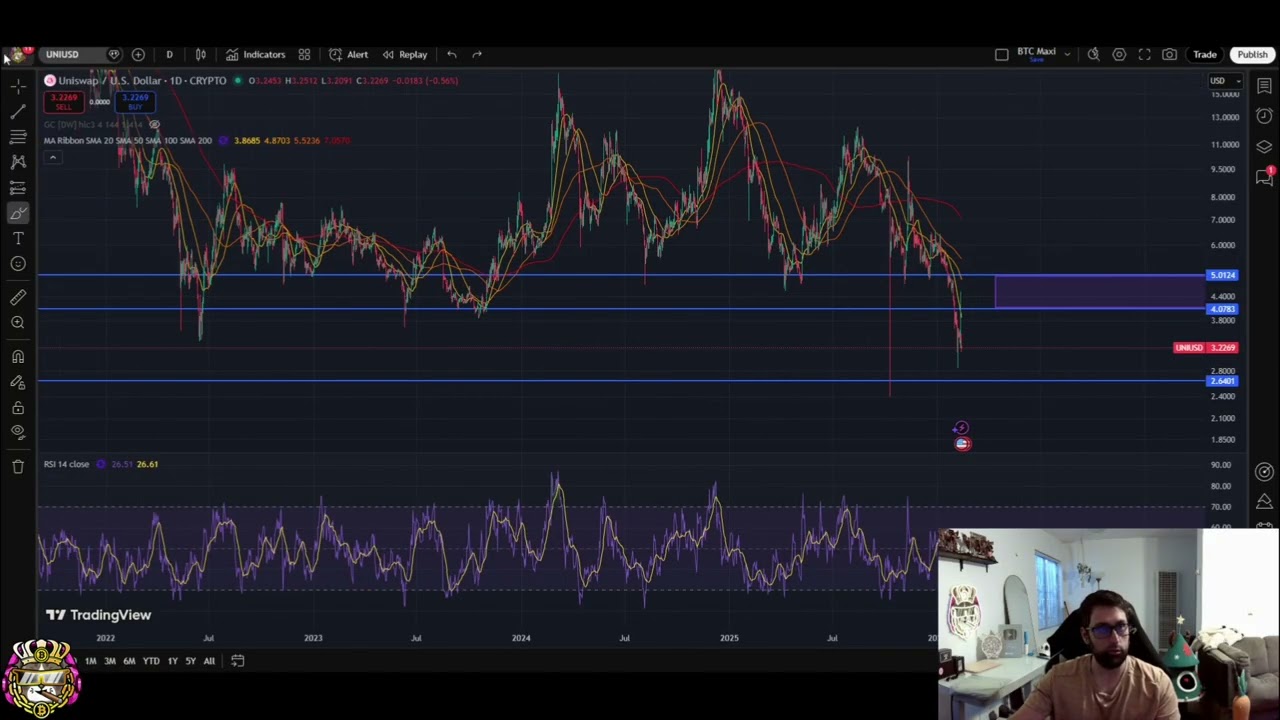Click the Uniswap / U.S. Dollar title

[142, 81]
